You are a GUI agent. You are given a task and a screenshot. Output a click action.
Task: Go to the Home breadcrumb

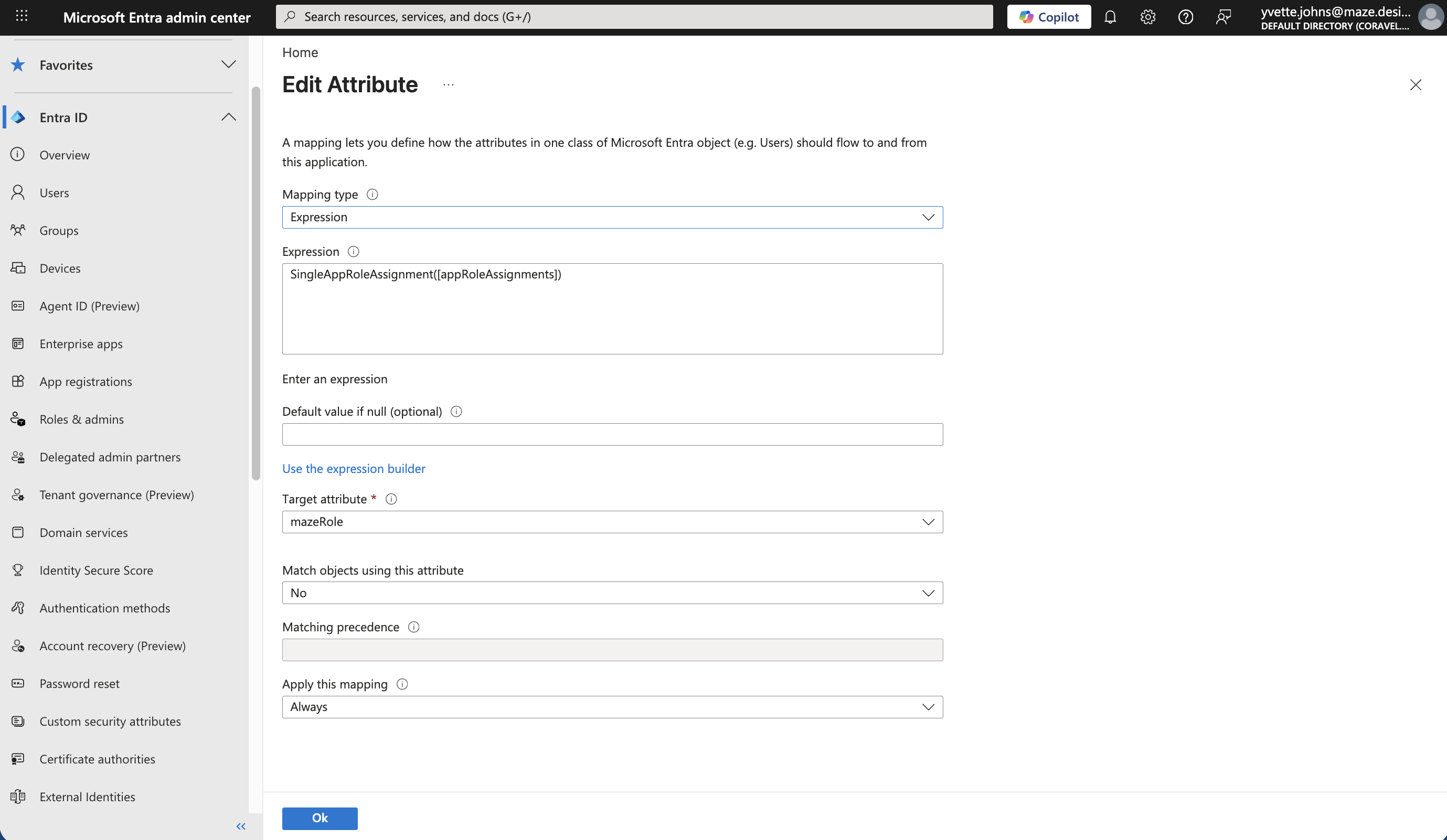[300, 52]
